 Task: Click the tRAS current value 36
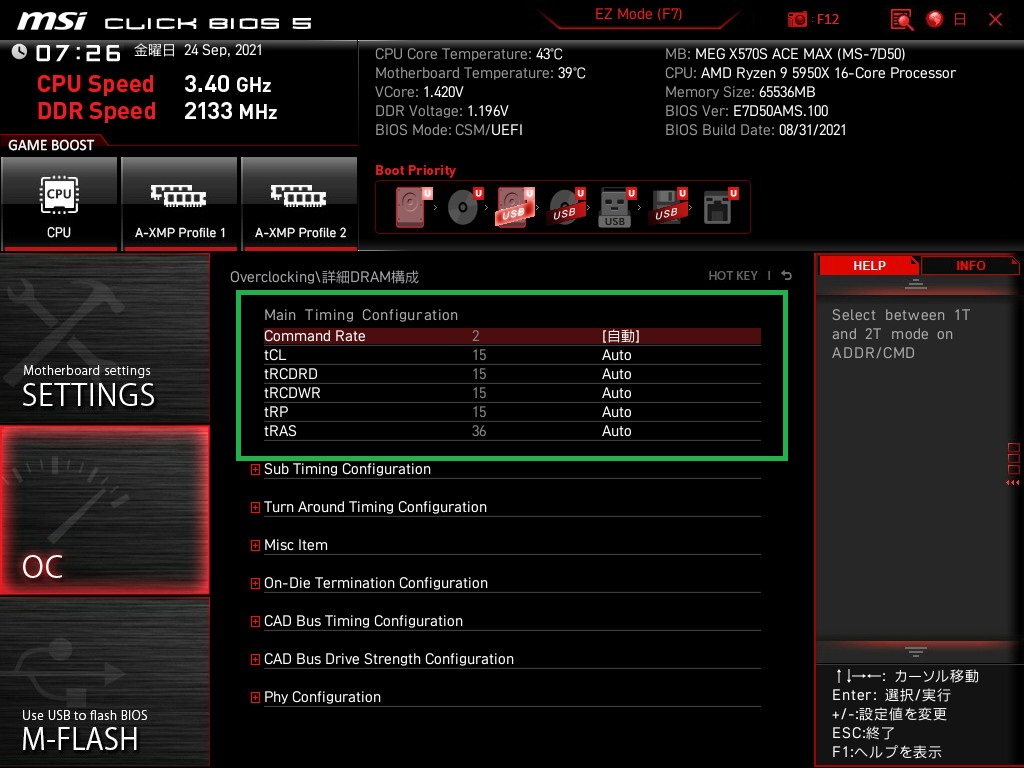[479, 431]
